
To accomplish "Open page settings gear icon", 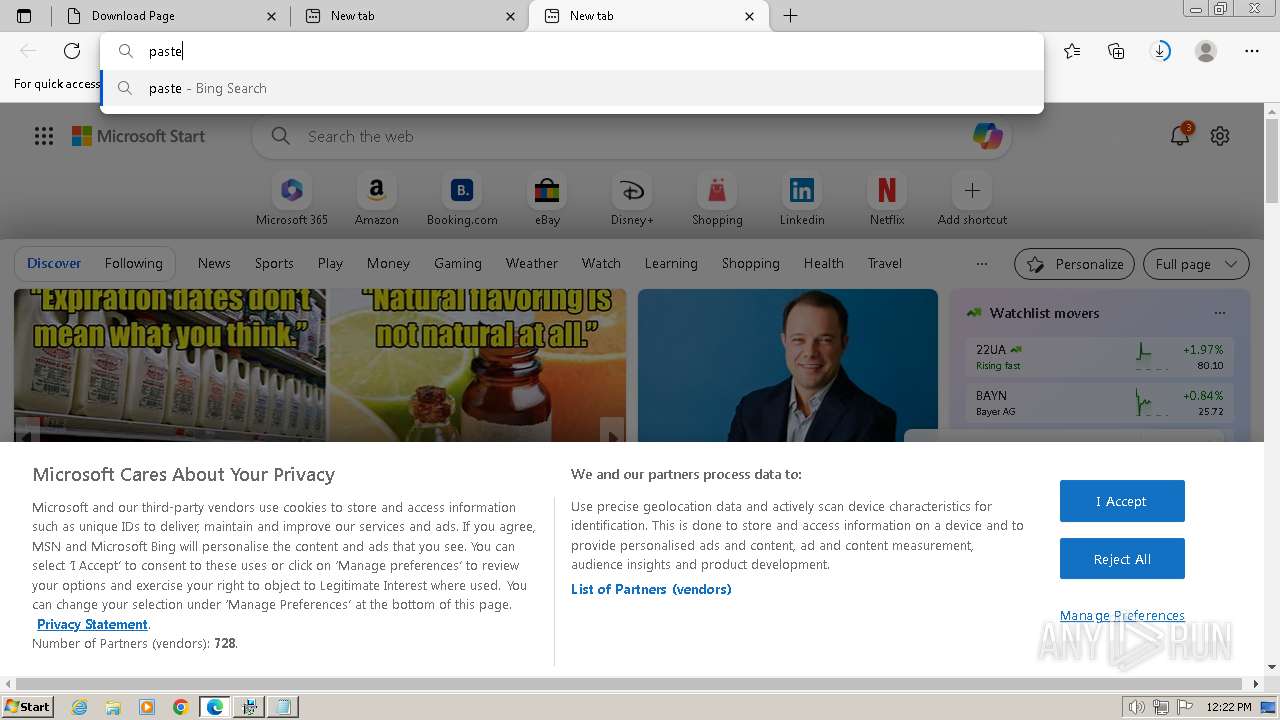I will click(1220, 136).
